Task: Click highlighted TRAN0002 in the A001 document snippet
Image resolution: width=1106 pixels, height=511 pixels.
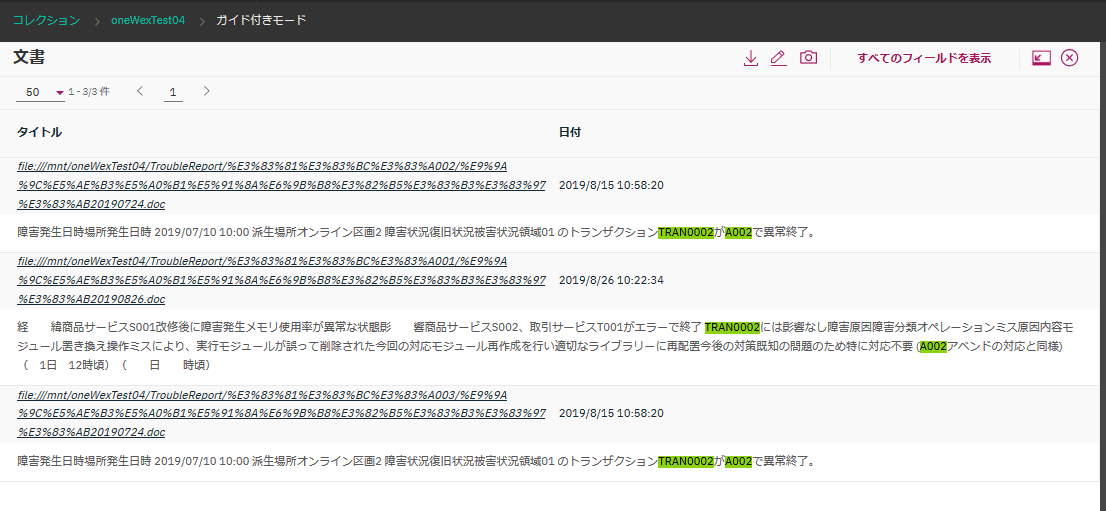Action: tap(732, 327)
